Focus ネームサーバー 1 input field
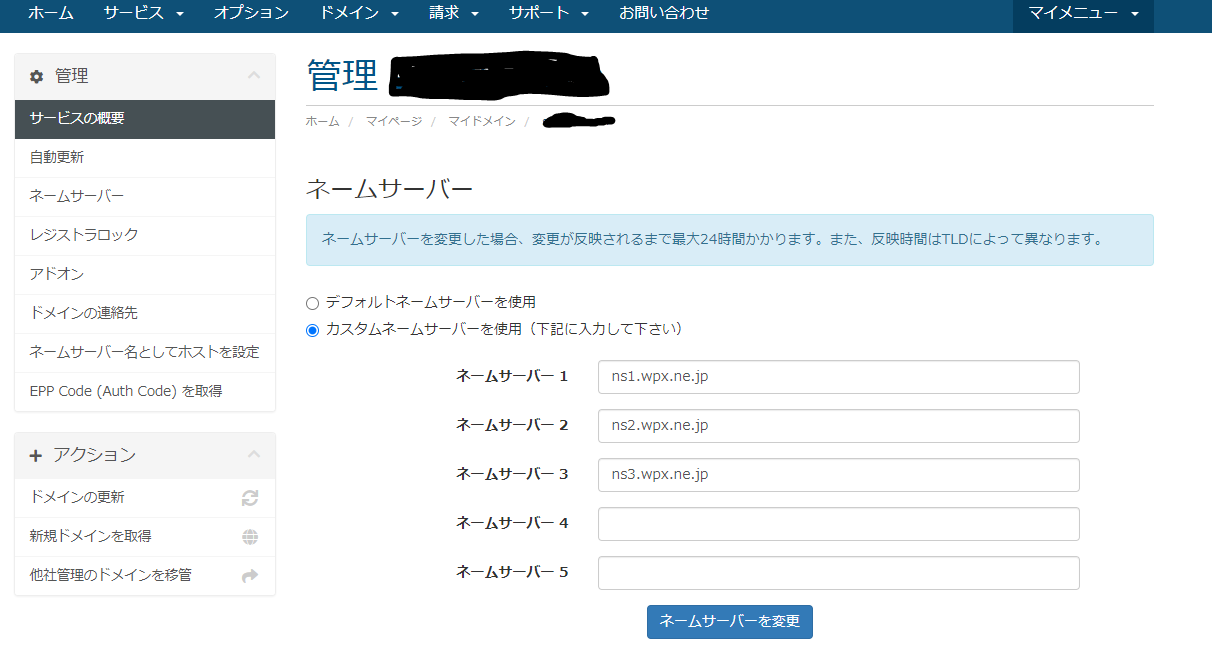 coord(839,377)
